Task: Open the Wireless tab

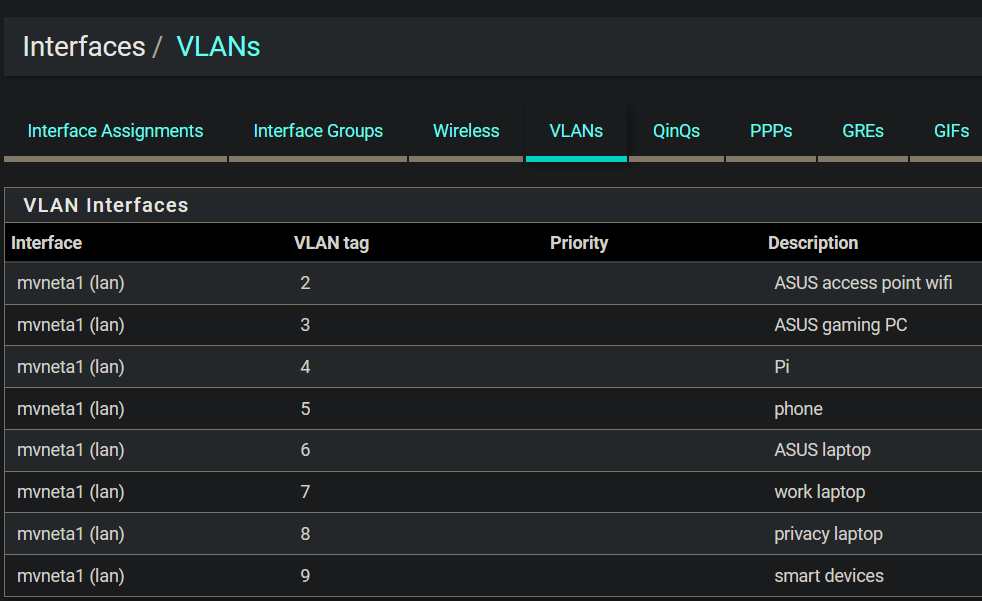Action: (x=466, y=131)
